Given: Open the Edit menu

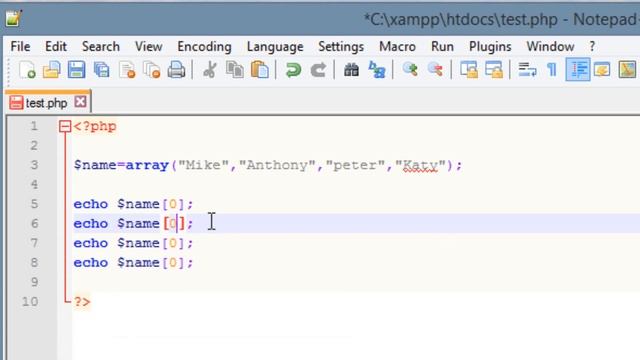Looking at the screenshot, I should (x=56, y=47).
